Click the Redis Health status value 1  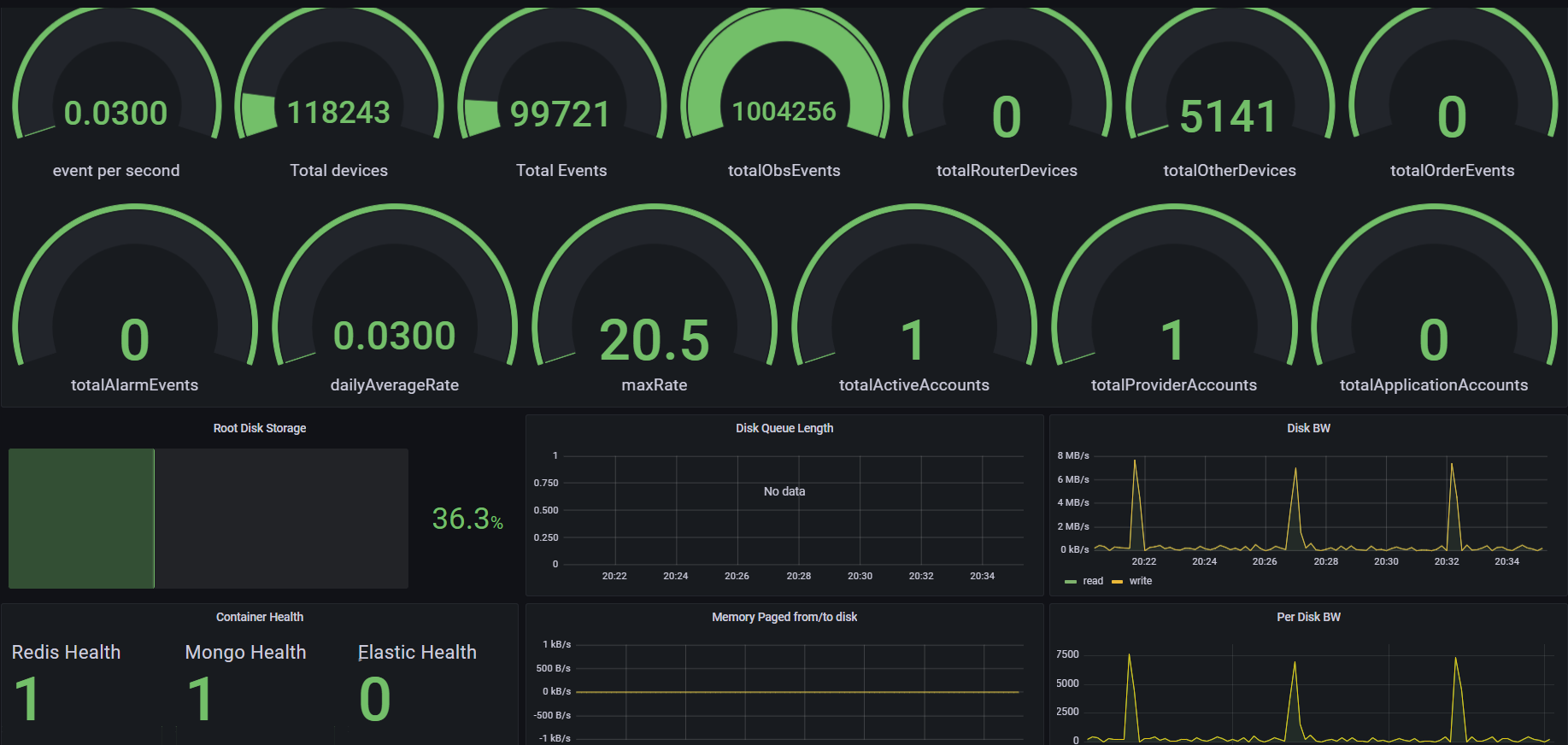point(27,700)
